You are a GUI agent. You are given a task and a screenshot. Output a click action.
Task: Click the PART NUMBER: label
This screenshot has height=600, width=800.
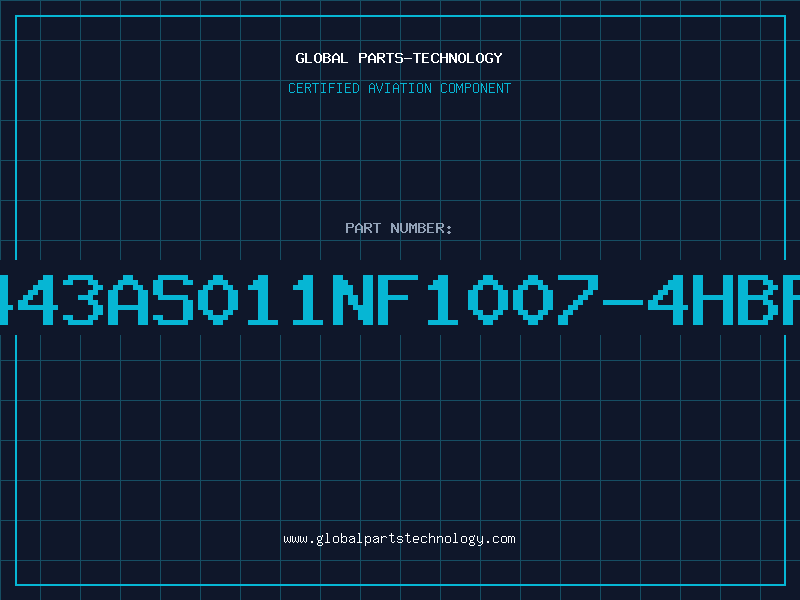399,228
